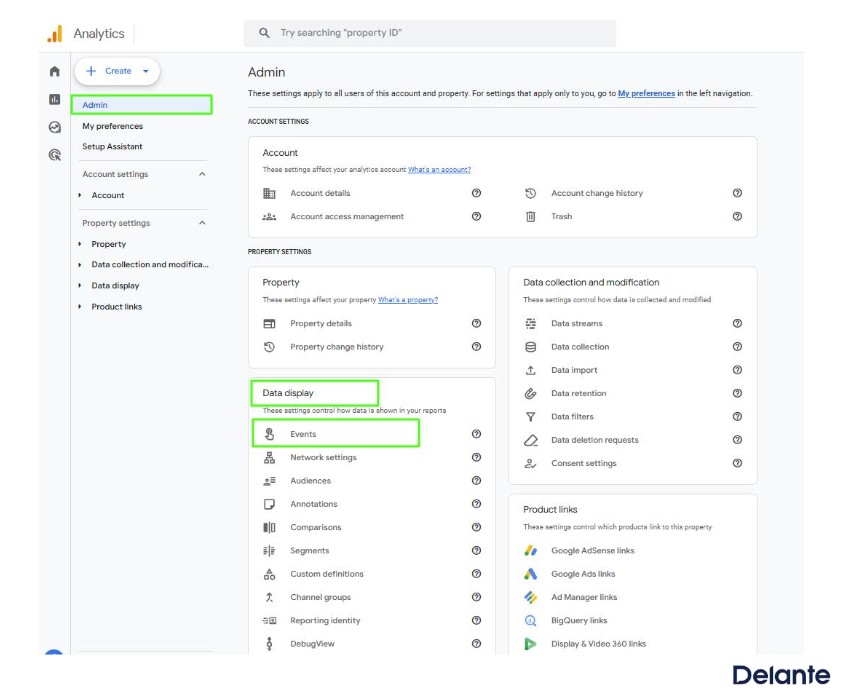Collapse the Property settings section chevron
This screenshot has height=696, width=859.
click(202, 223)
